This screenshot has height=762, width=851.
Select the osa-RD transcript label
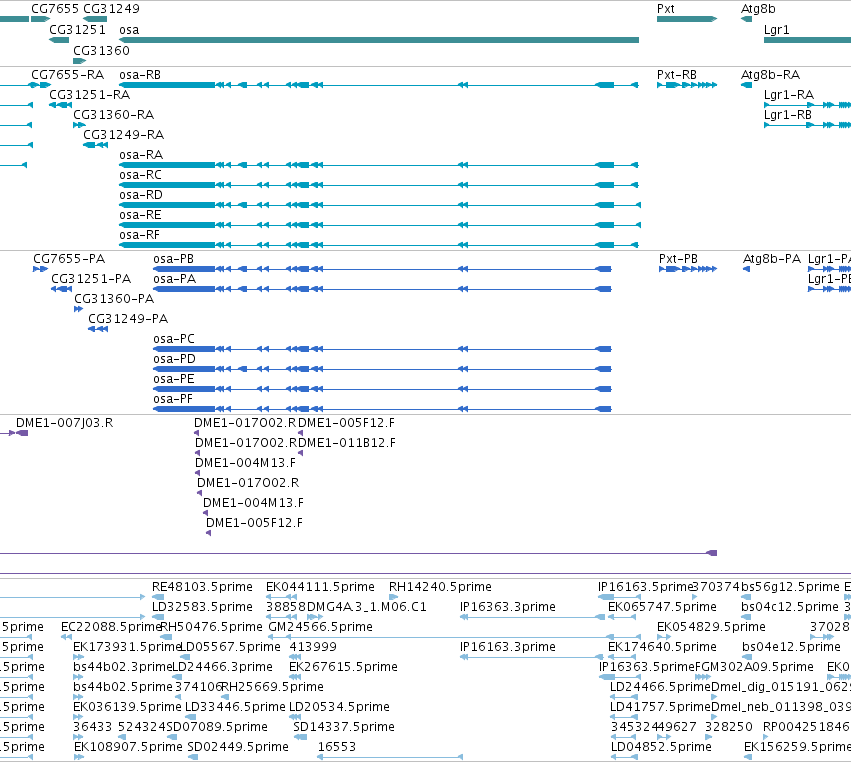[x=141, y=195]
